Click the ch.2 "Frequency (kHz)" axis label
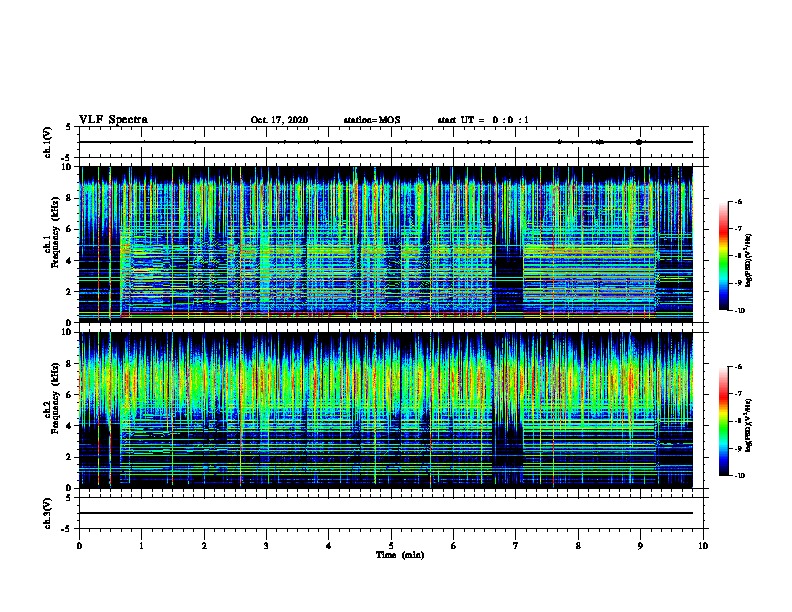The height and width of the screenshot is (612, 792). tap(55, 398)
